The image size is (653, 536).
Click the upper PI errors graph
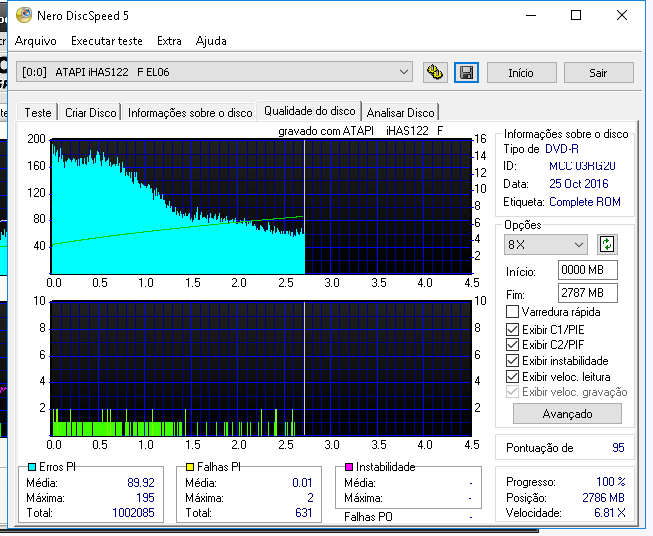click(261, 207)
